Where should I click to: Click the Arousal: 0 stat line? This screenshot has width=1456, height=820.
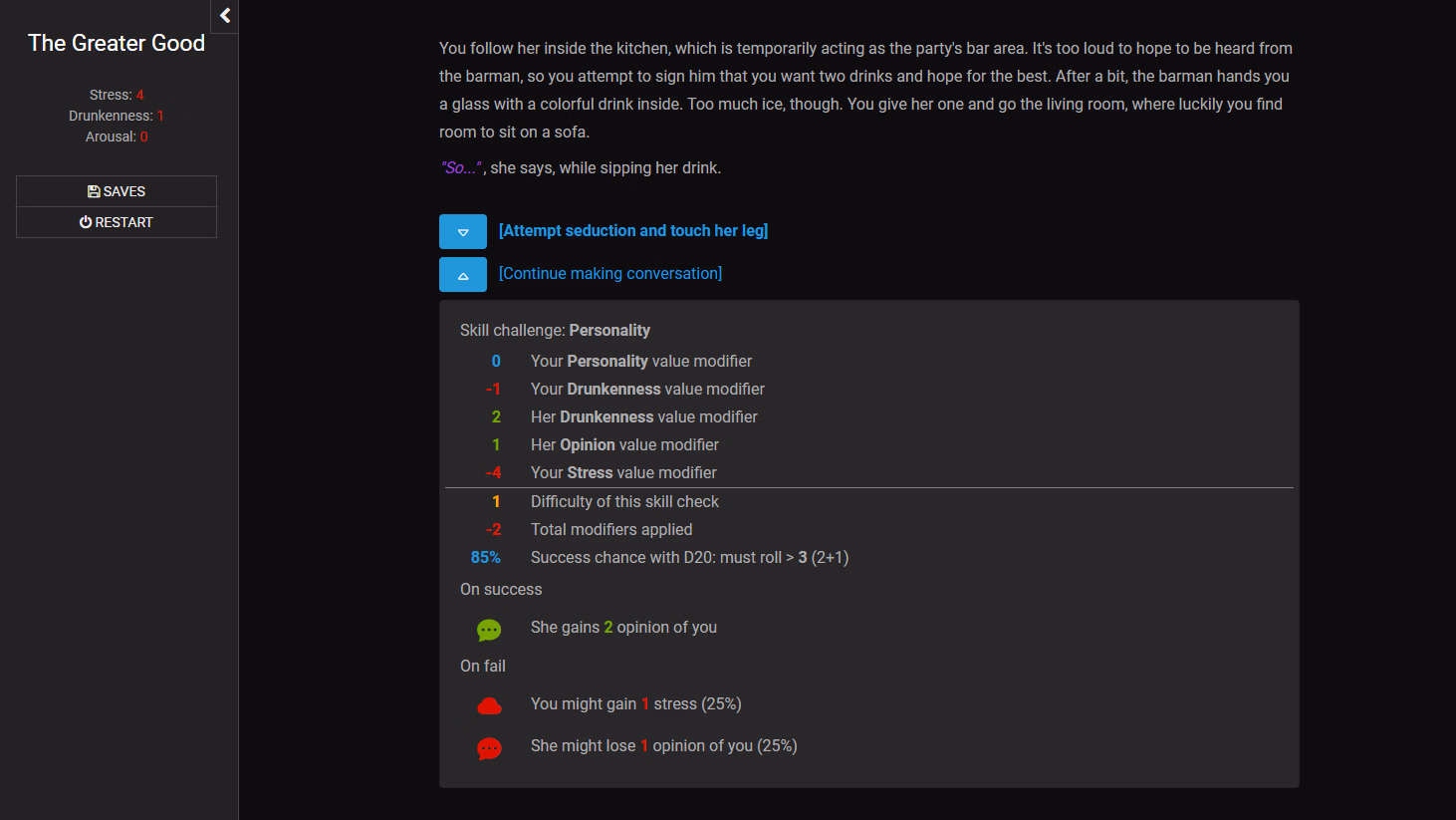(117, 137)
